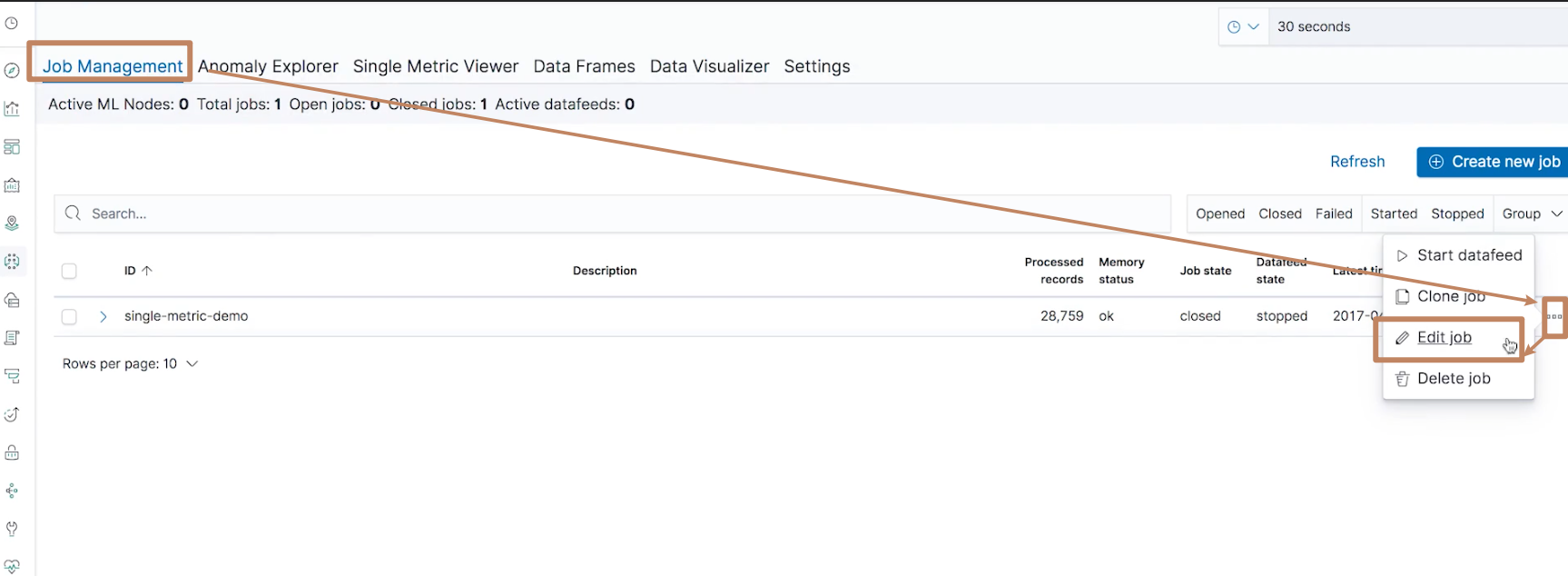
Task: Show recently viewed clock icon
Action: click(12, 23)
